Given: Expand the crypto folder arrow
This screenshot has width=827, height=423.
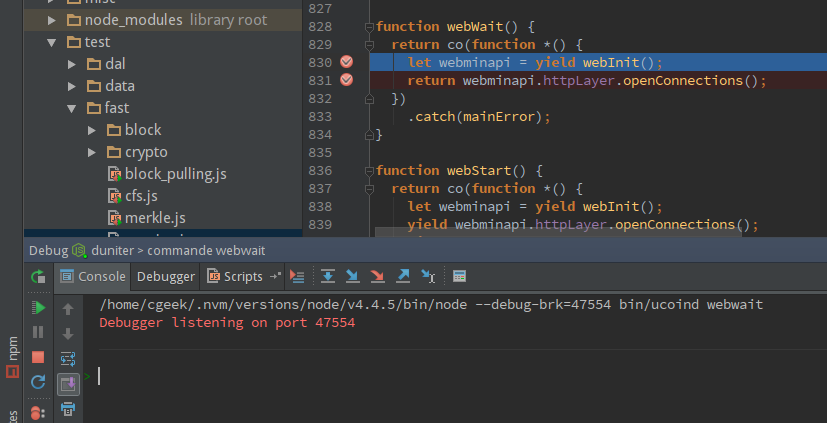Looking at the screenshot, I should pos(92,152).
